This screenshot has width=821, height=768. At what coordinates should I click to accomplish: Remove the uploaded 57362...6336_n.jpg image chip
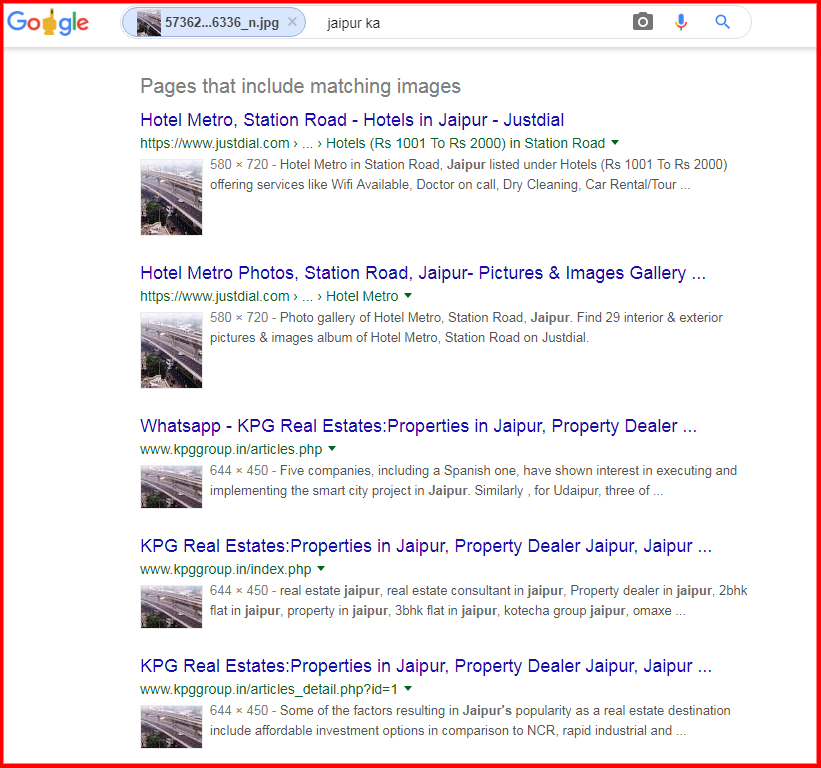[x=292, y=22]
